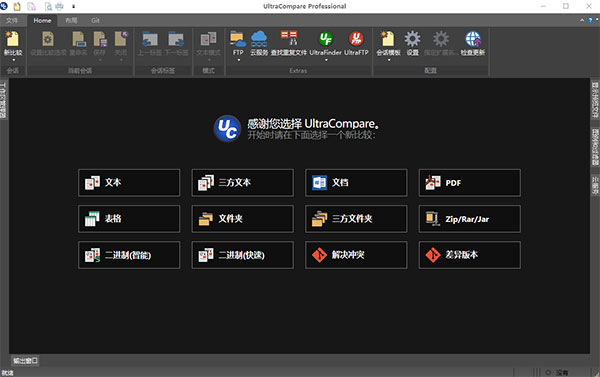Click print preview icon in quick access toolbar
This screenshot has height=377, width=600.
coord(48,6)
